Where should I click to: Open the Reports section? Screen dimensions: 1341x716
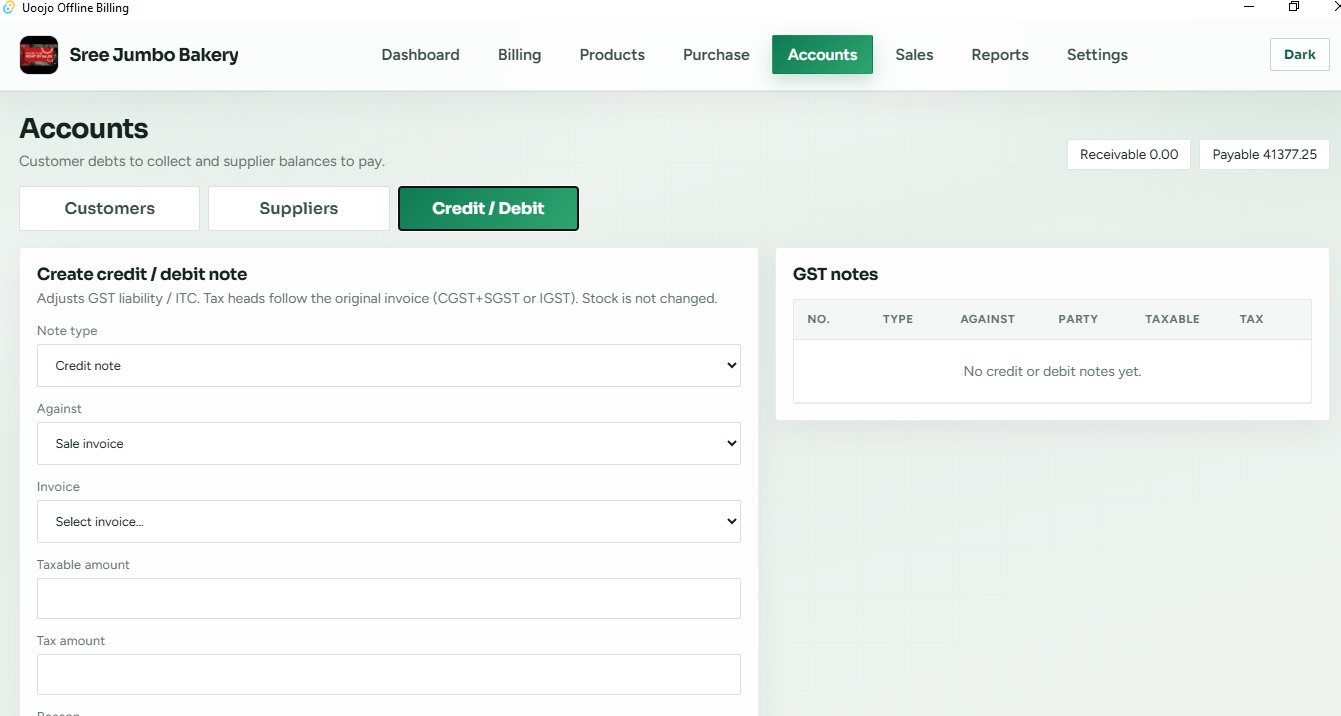(1000, 55)
